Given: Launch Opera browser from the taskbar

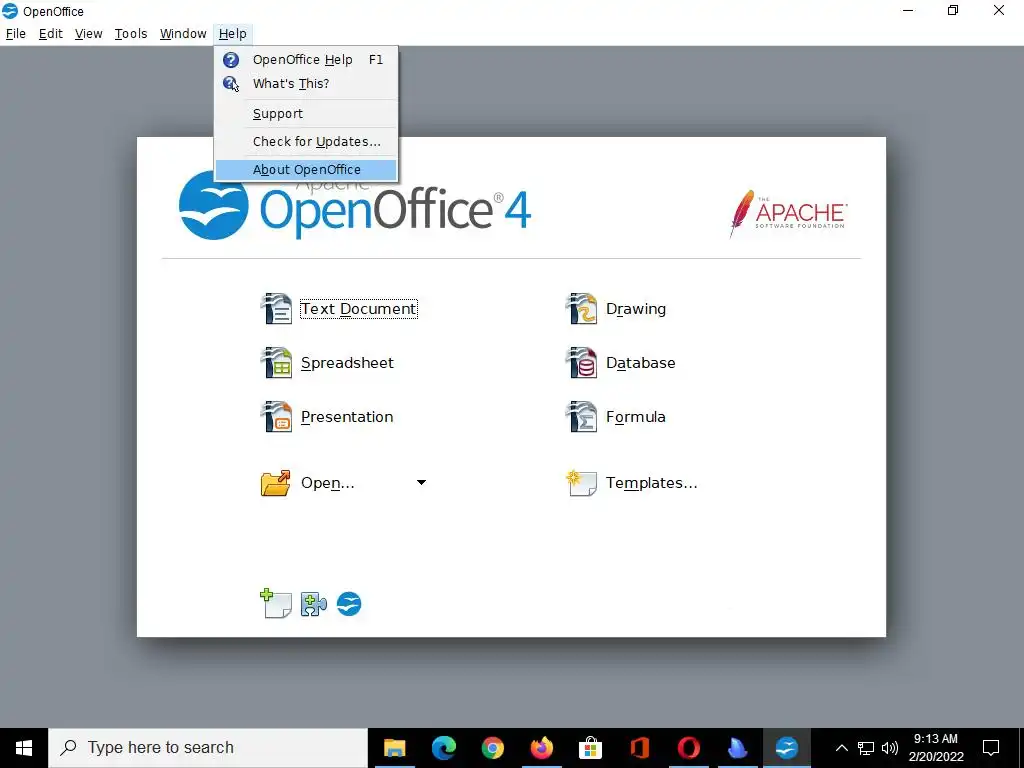Looking at the screenshot, I should (x=688, y=748).
